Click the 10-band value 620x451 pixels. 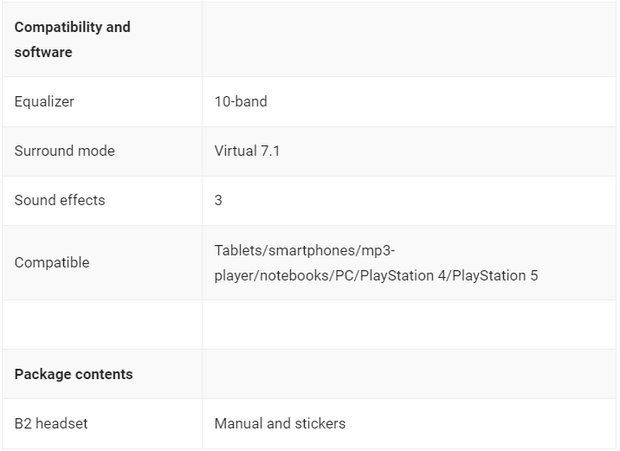[241, 102]
